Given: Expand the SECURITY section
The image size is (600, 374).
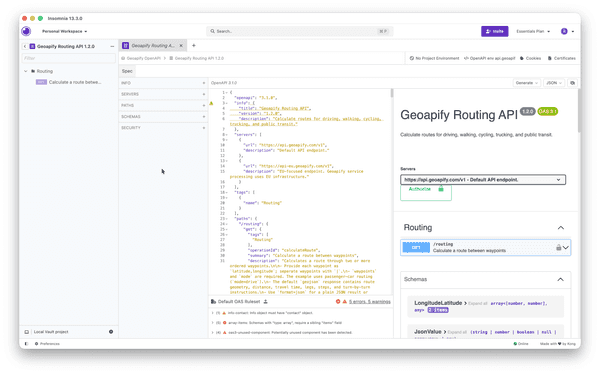Looking at the screenshot, I should [163, 128].
